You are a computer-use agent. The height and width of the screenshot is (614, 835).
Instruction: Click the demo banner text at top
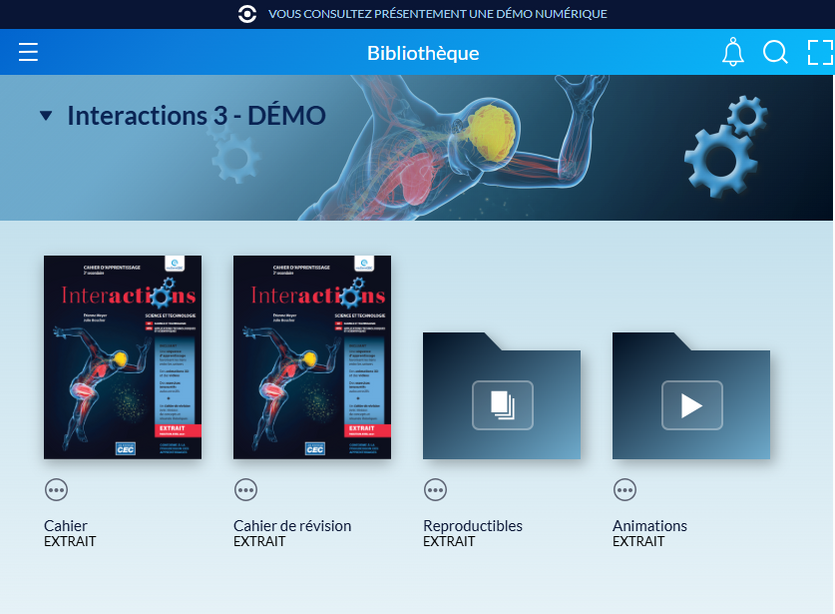[438, 14]
